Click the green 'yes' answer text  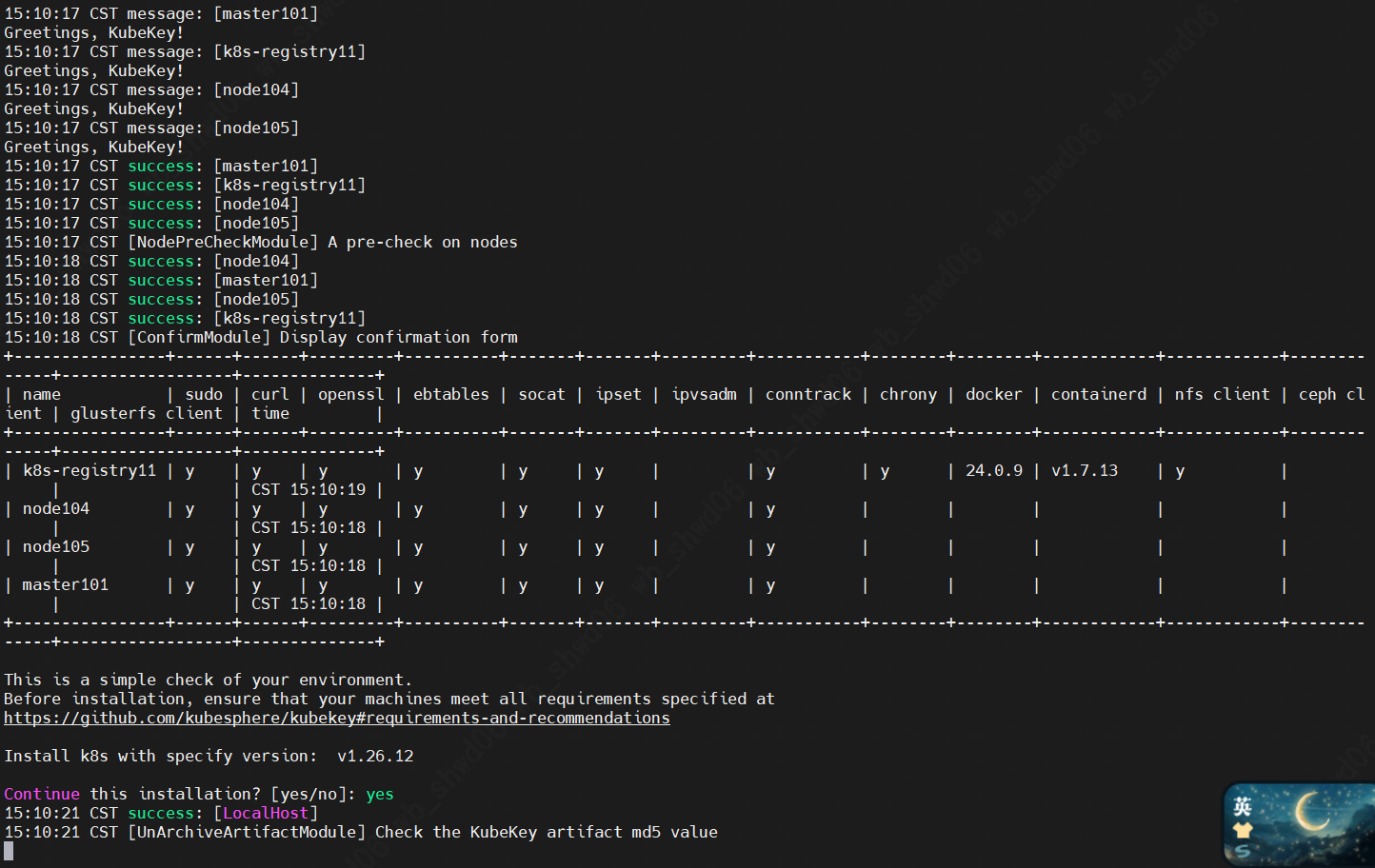[x=380, y=794]
